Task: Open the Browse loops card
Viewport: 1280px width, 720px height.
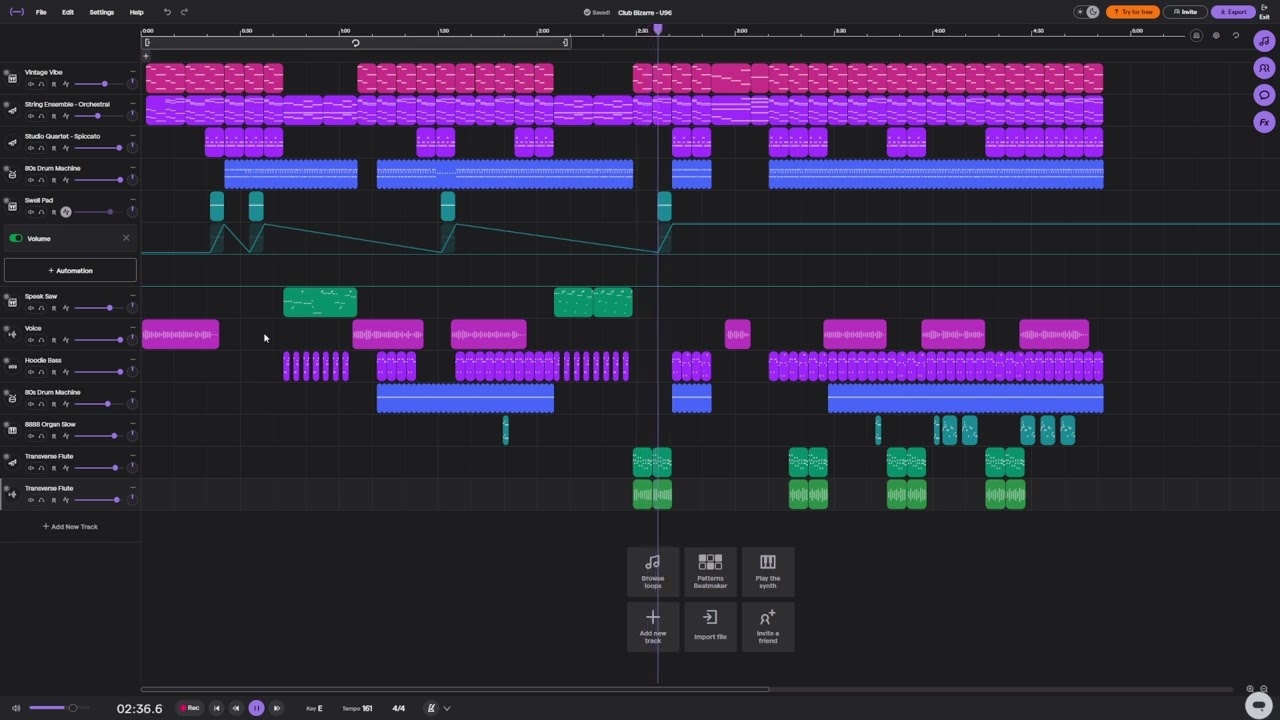Action: 652,572
